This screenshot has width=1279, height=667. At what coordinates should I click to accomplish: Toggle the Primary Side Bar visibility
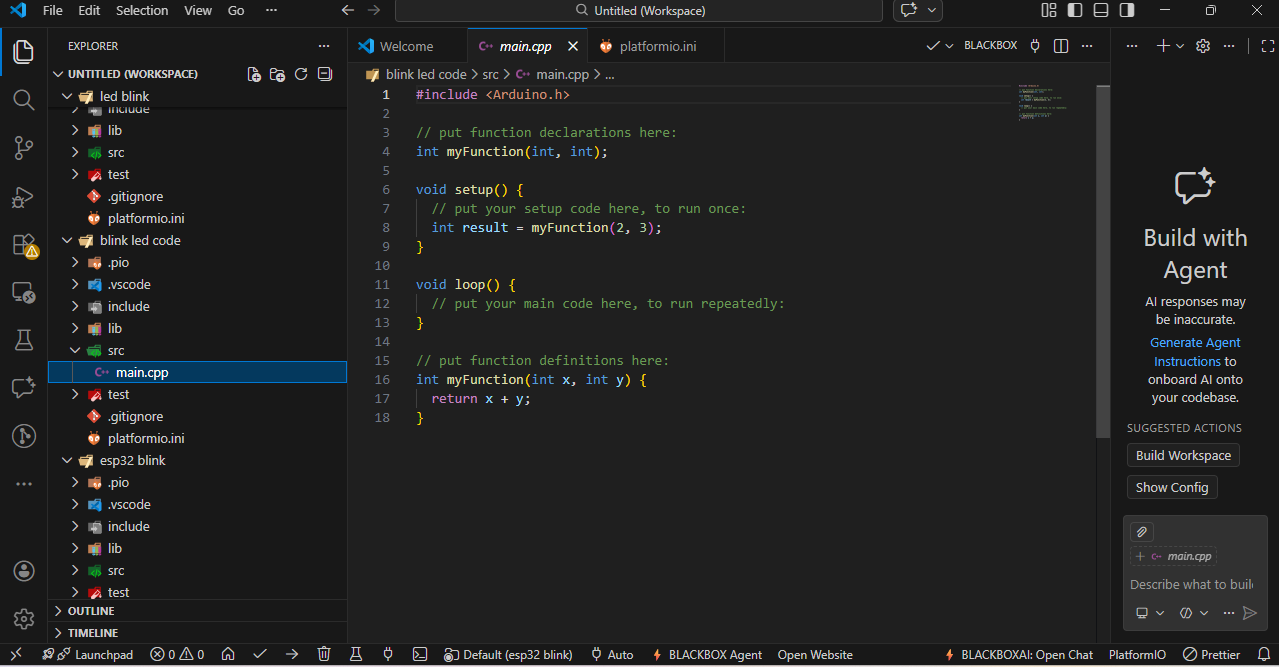tap(1075, 11)
